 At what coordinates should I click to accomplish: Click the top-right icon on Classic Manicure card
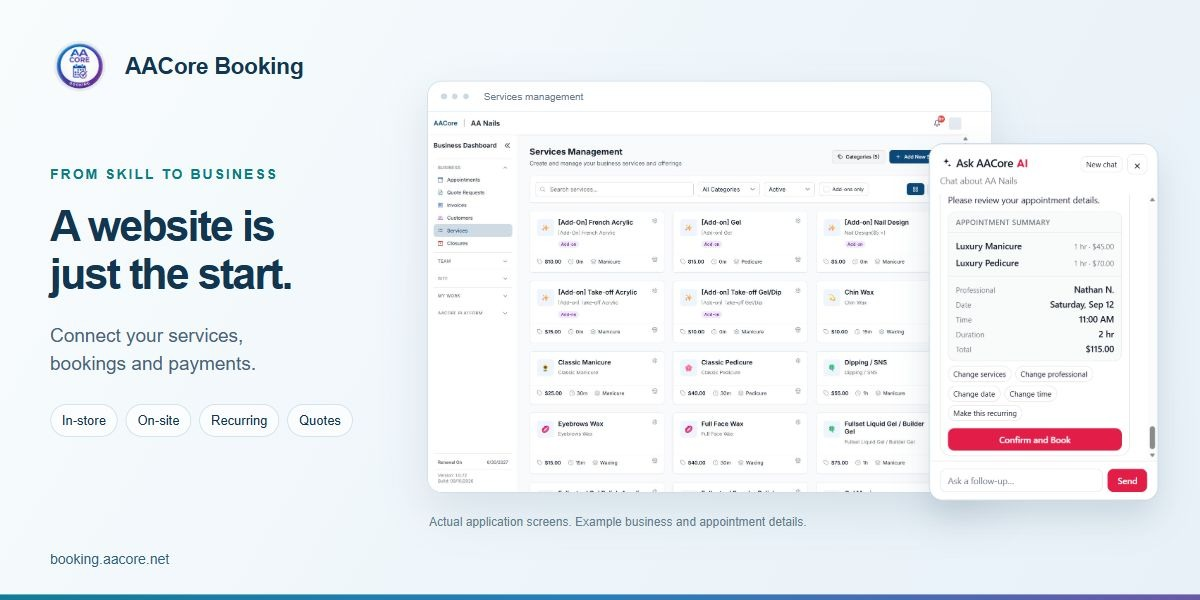(654, 361)
